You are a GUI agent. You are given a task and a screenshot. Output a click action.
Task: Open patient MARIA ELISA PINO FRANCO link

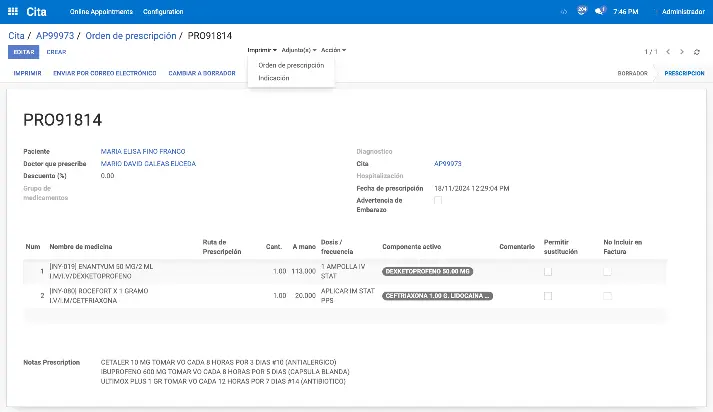143,151
